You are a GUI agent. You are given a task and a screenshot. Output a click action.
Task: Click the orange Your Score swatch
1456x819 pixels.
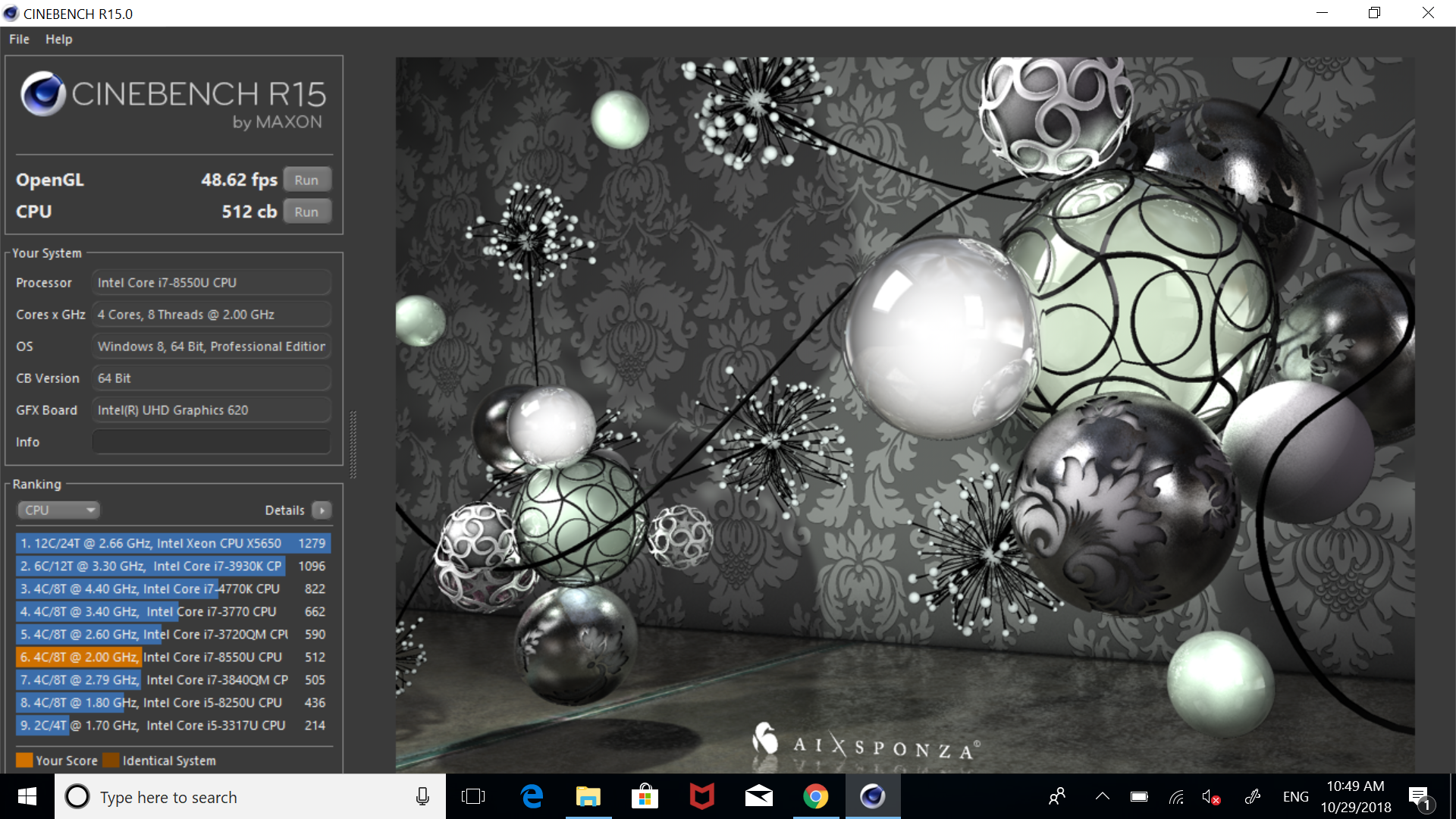pos(24,760)
